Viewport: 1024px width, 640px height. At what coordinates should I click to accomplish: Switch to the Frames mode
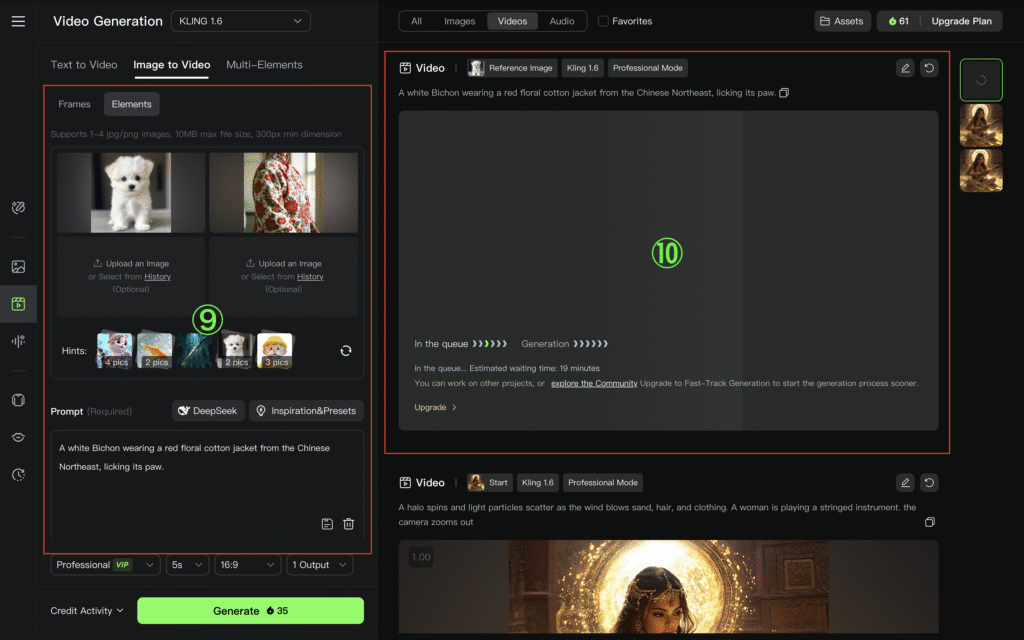click(x=74, y=104)
